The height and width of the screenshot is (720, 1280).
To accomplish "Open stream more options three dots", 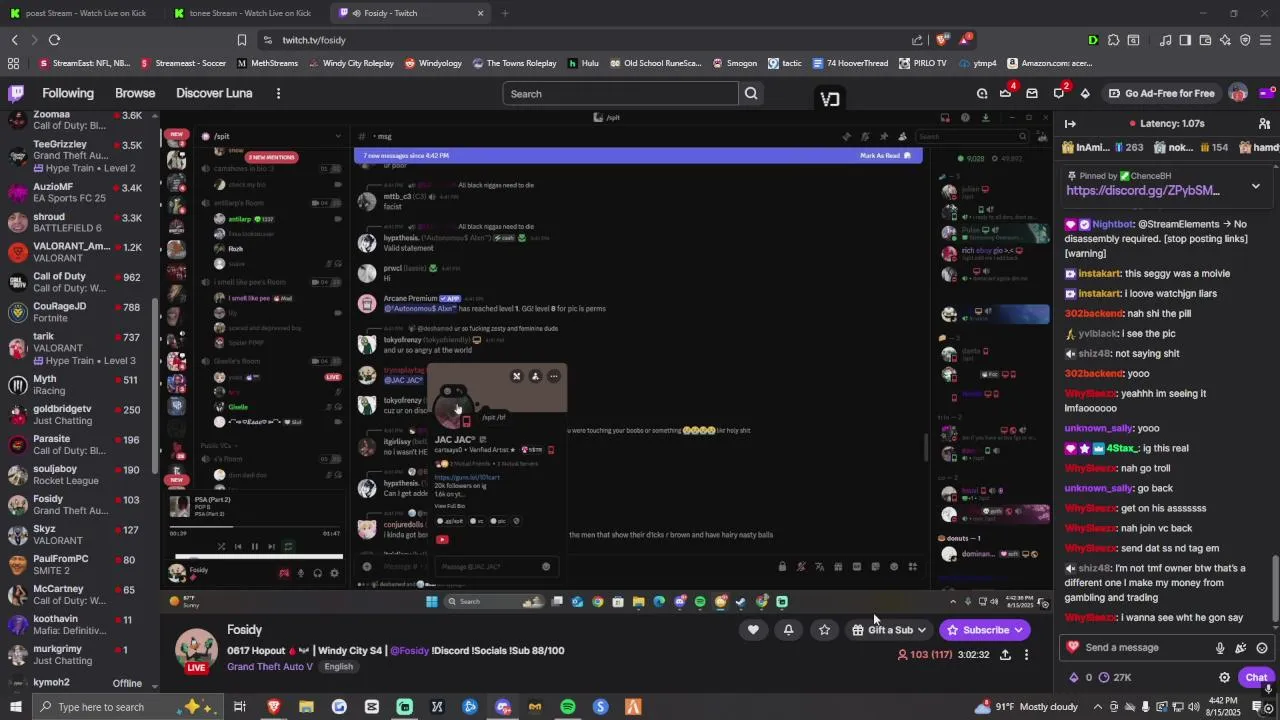I will point(1026,655).
